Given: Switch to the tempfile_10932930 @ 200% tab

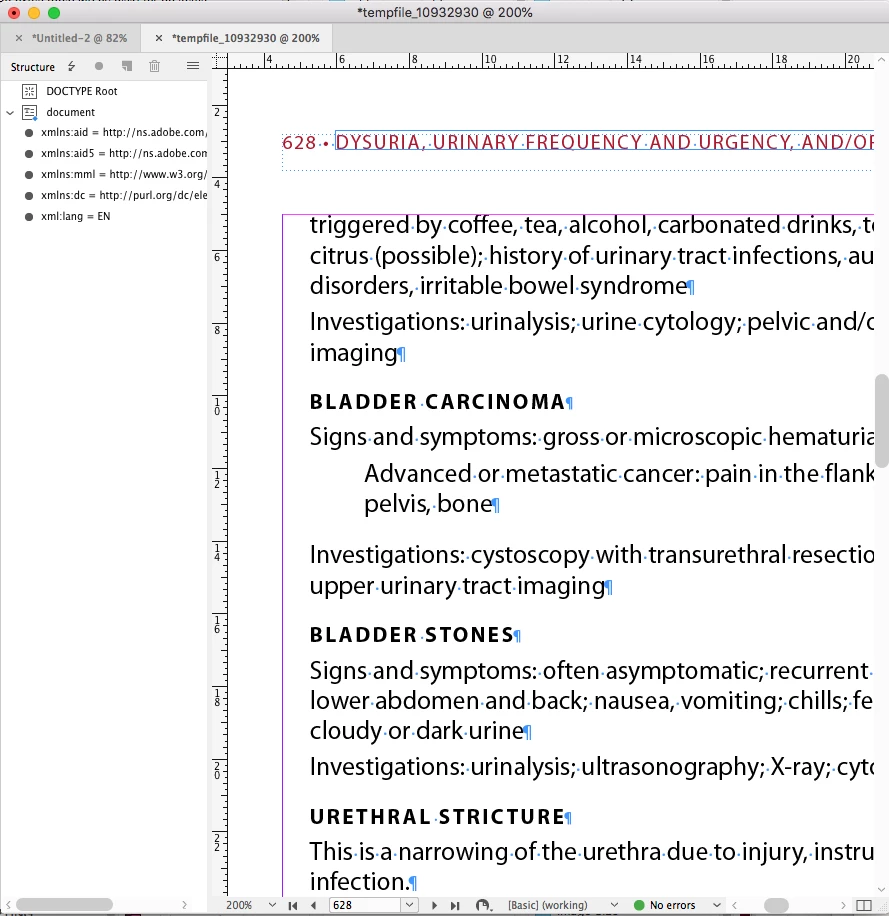Looking at the screenshot, I should pos(245,38).
